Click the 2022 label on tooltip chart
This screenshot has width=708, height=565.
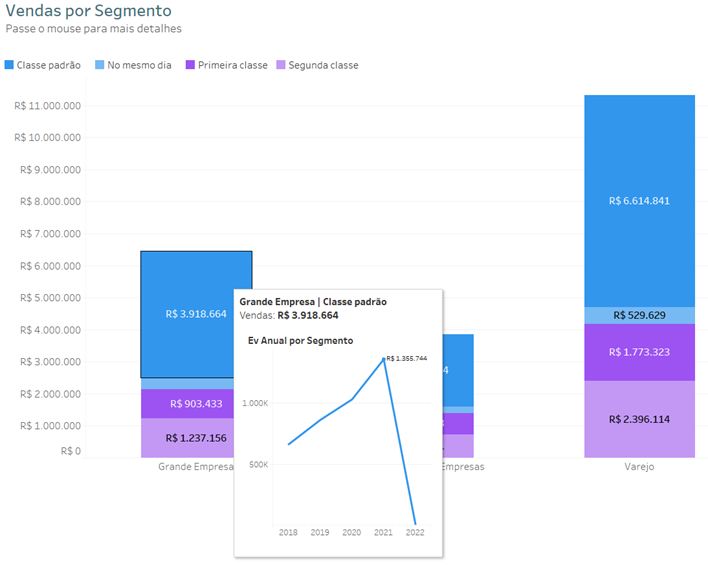[x=415, y=532]
